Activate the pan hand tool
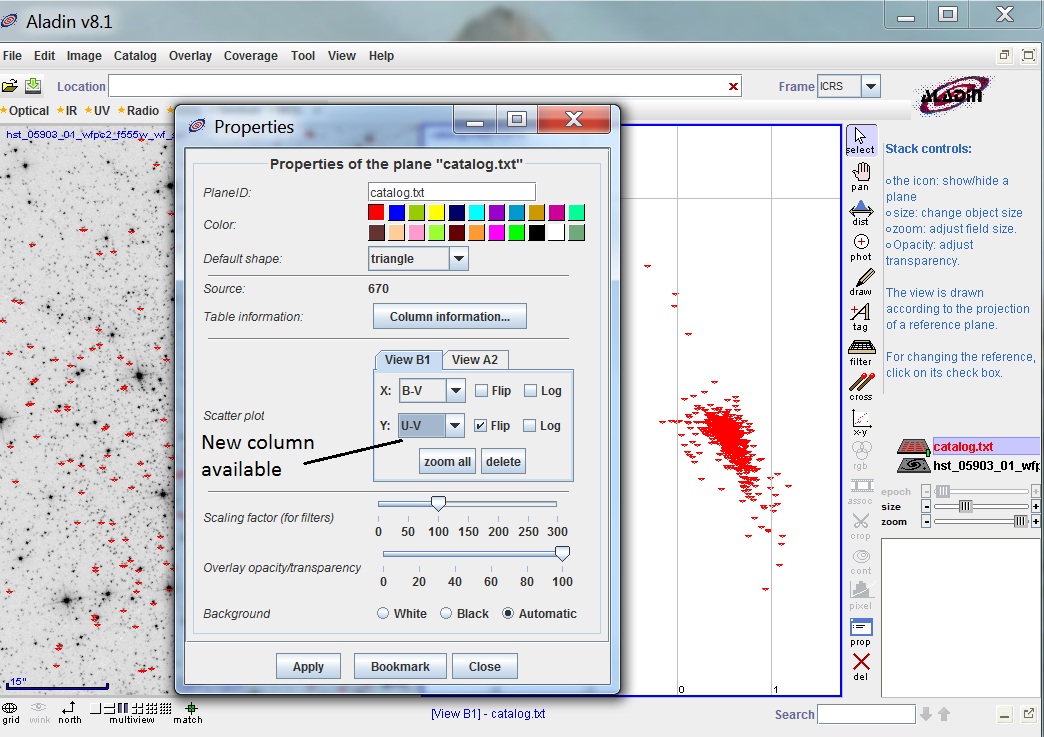The image size is (1044, 737). click(860, 176)
